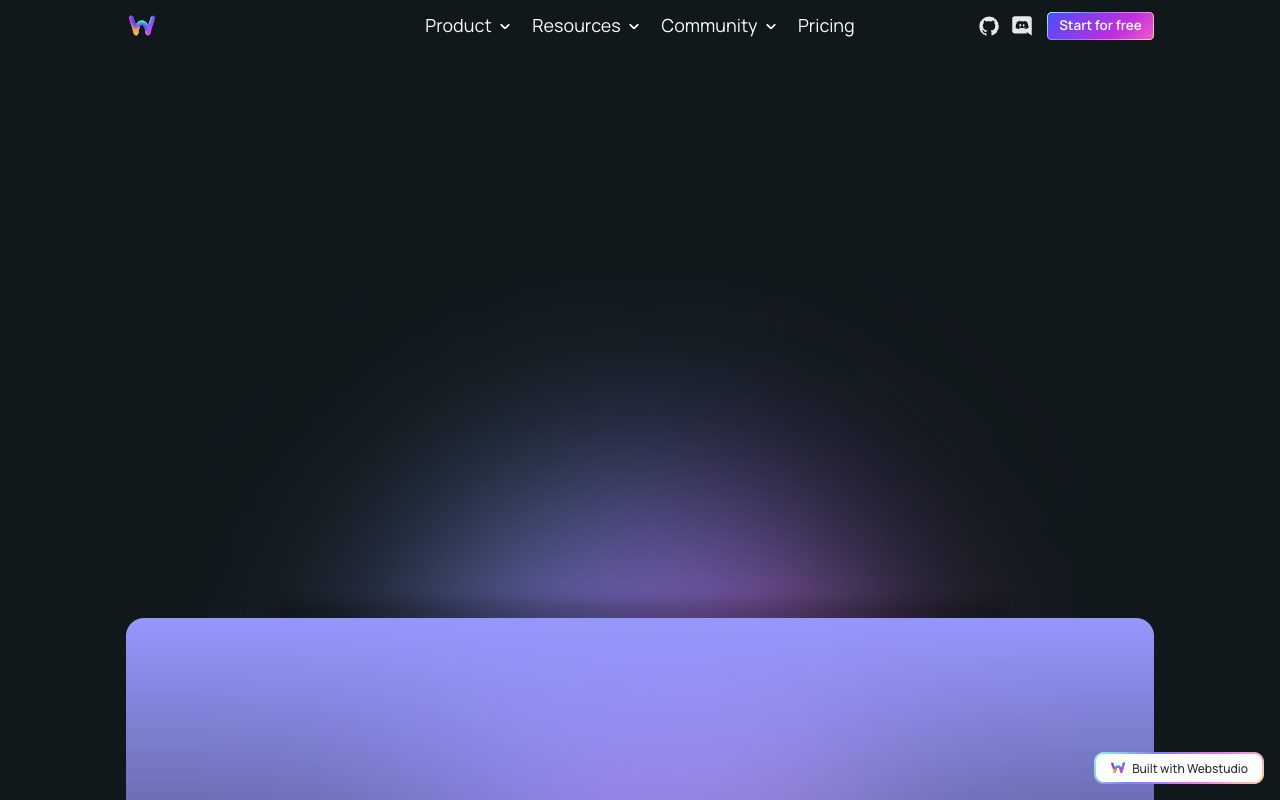Open the Discord chat icon
1280x800 pixels.
pyautogui.click(x=1022, y=26)
